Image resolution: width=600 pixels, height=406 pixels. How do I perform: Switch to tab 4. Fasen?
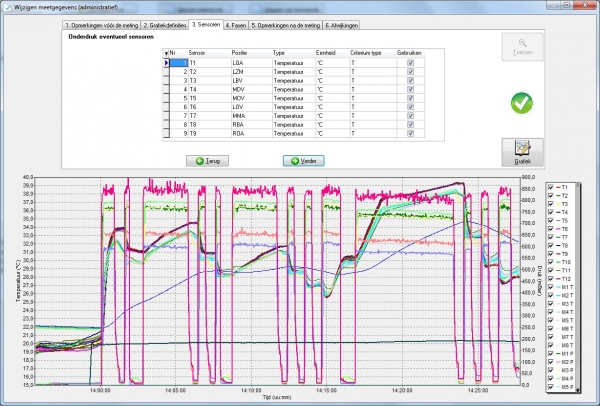(x=235, y=23)
